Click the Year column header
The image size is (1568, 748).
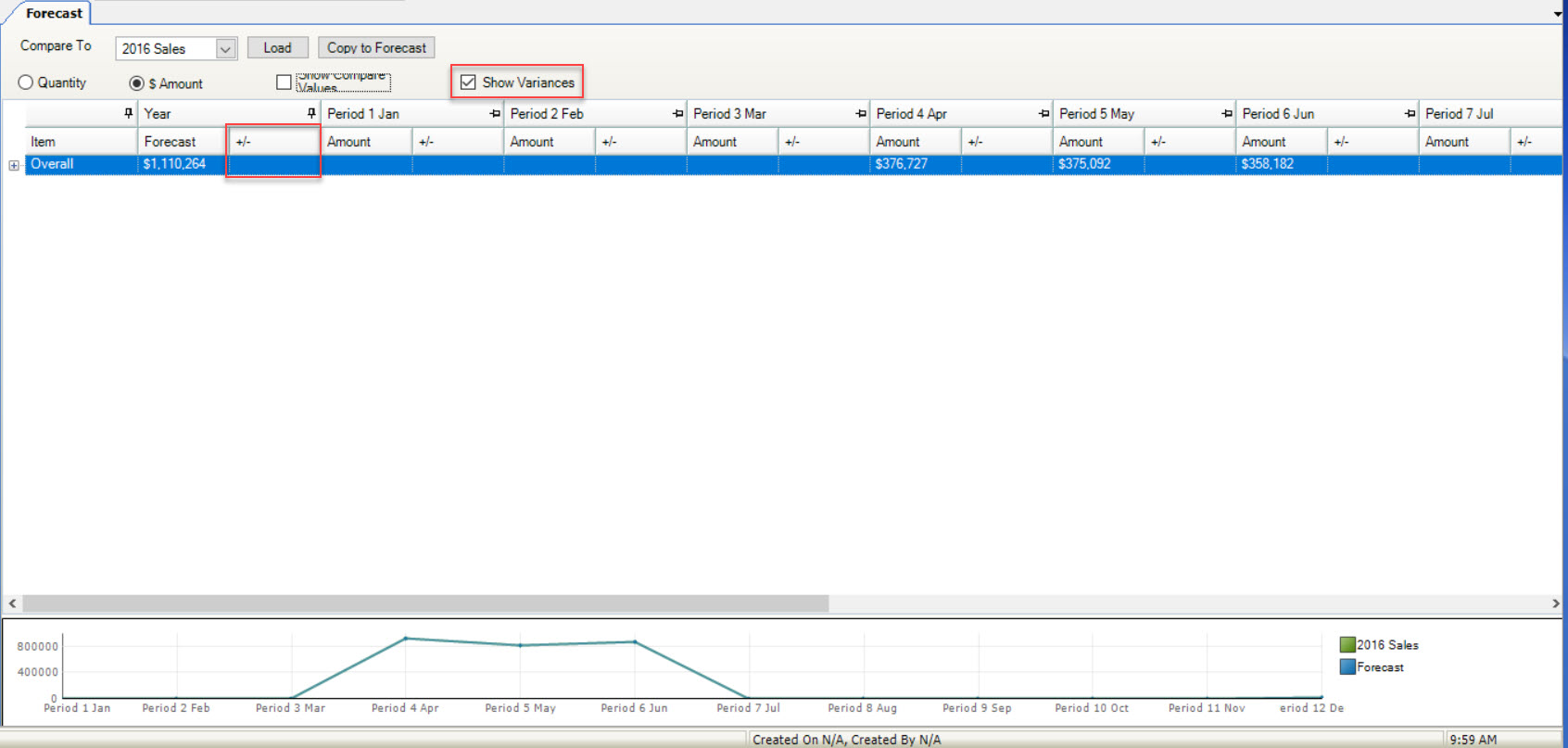(229, 113)
